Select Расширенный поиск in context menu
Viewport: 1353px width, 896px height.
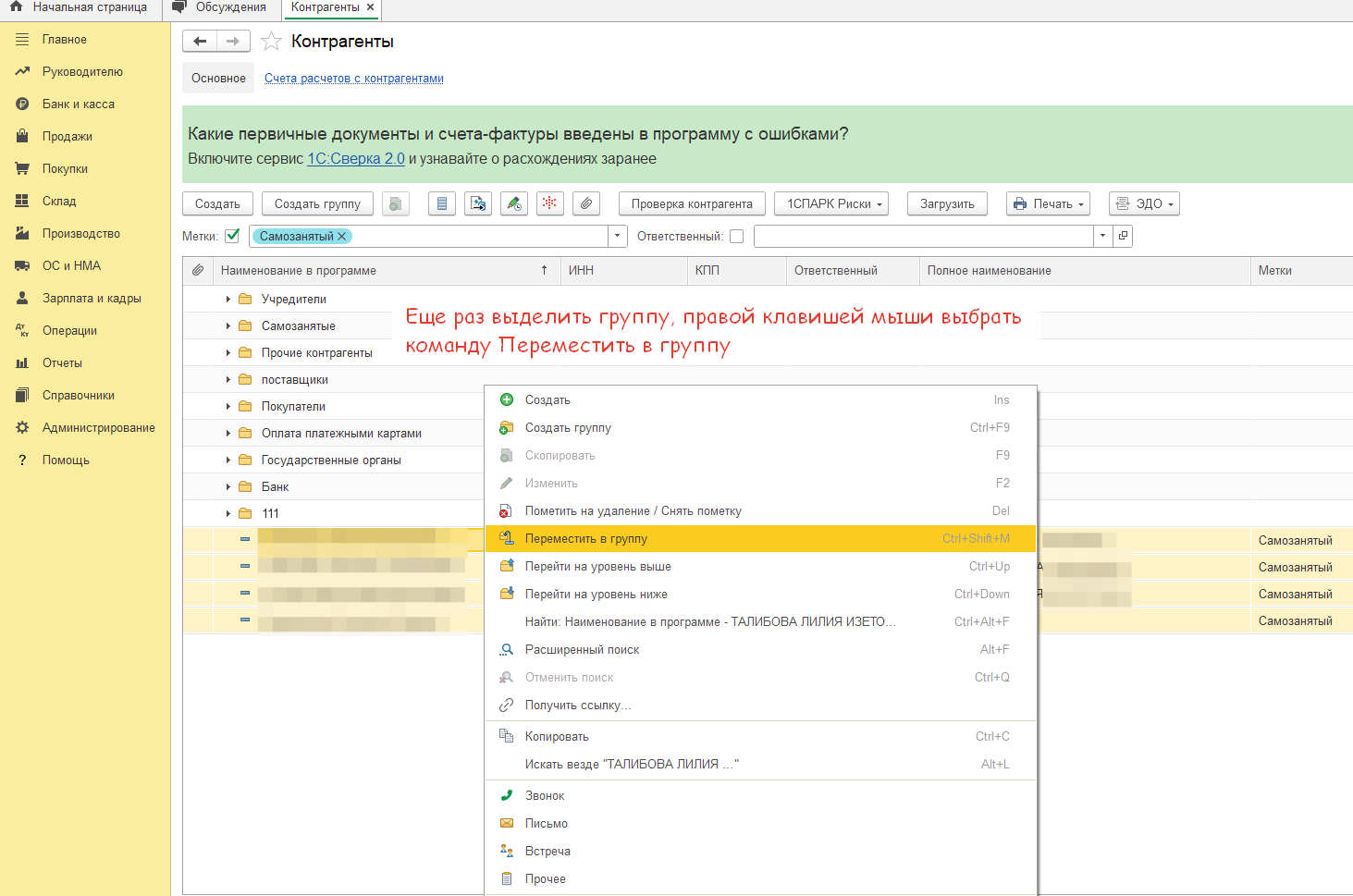tap(582, 650)
